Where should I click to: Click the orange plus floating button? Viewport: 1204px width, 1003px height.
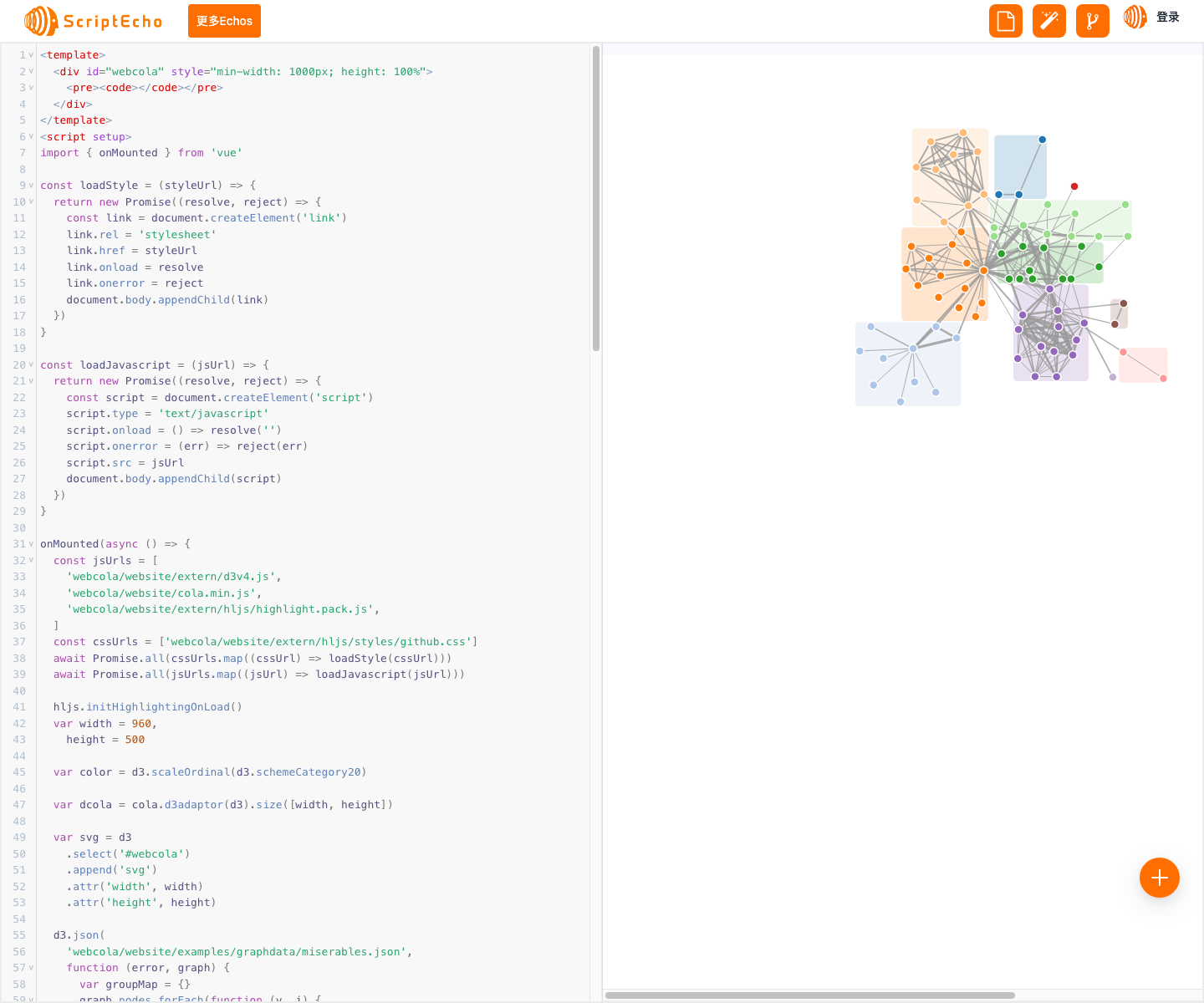tap(1160, 878)
